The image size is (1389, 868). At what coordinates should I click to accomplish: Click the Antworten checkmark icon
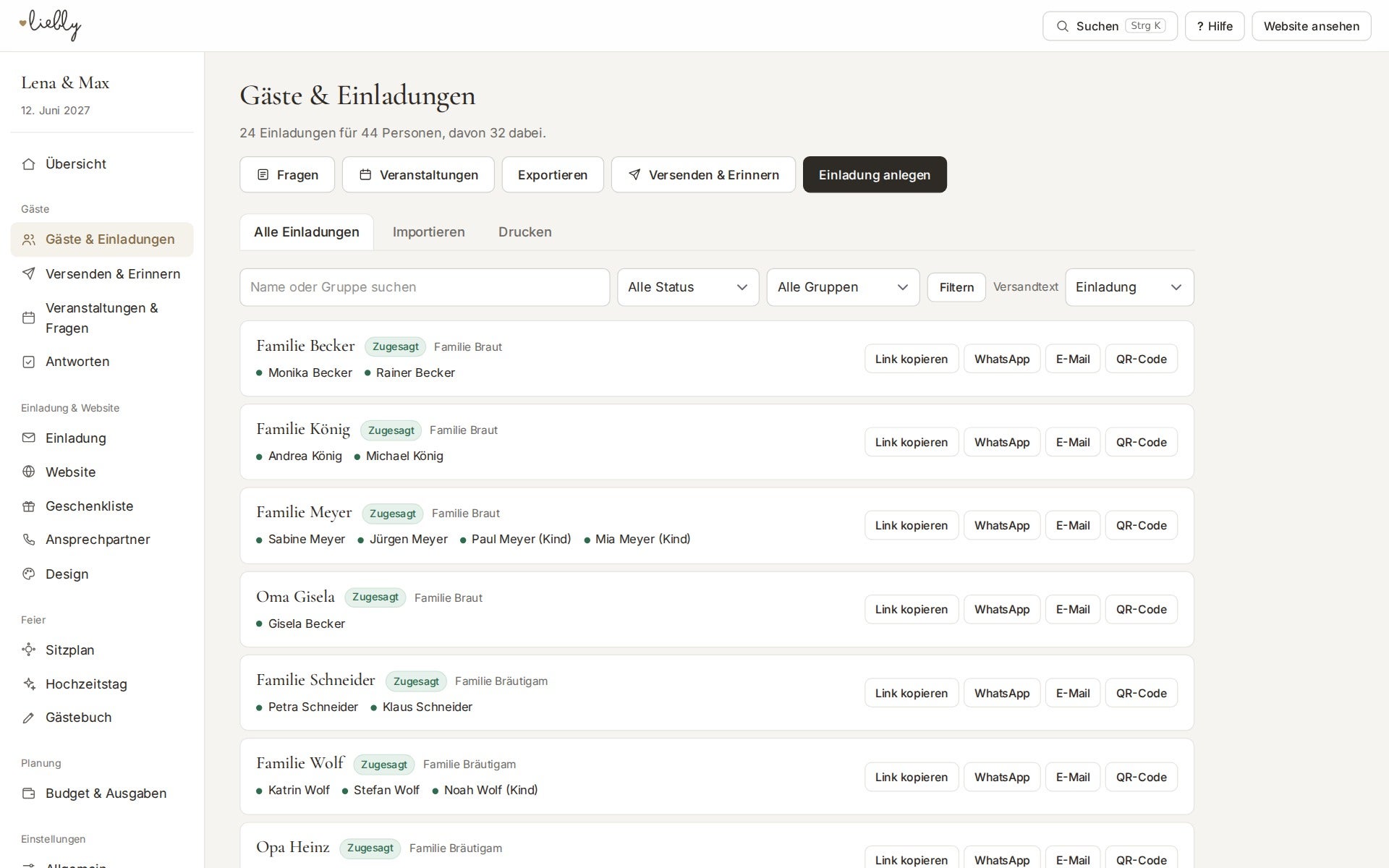29,362
